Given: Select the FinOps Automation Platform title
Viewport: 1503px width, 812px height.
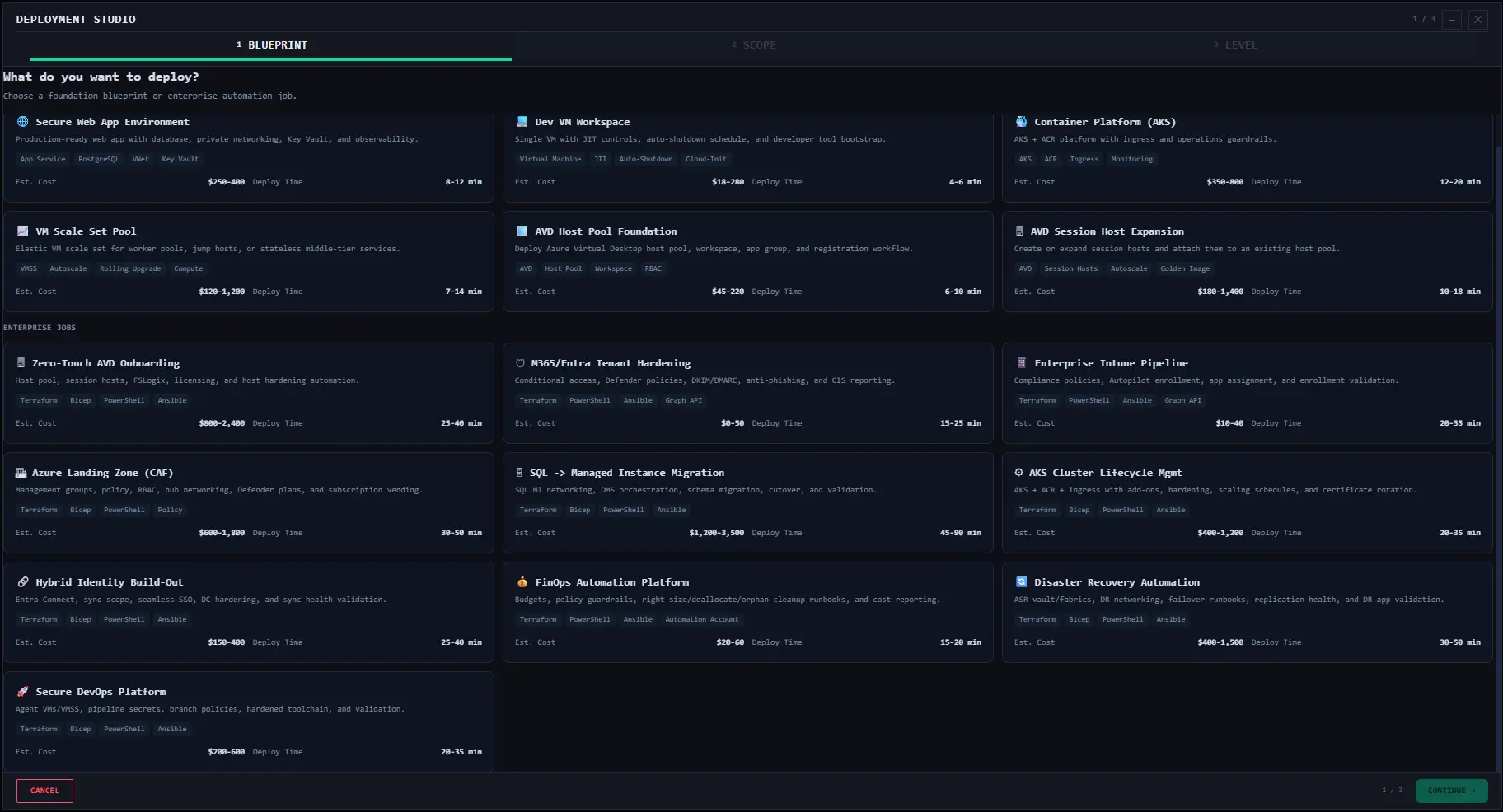Looking at the screenshot, I should click(x=611, y=582).
